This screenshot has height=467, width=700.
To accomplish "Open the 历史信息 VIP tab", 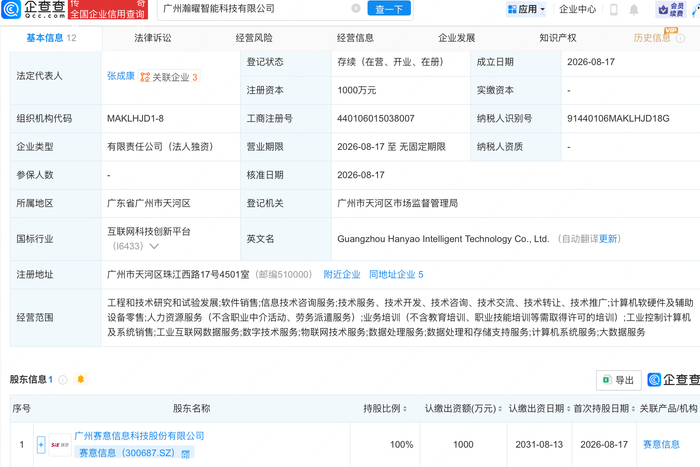I will click(652, 38).
